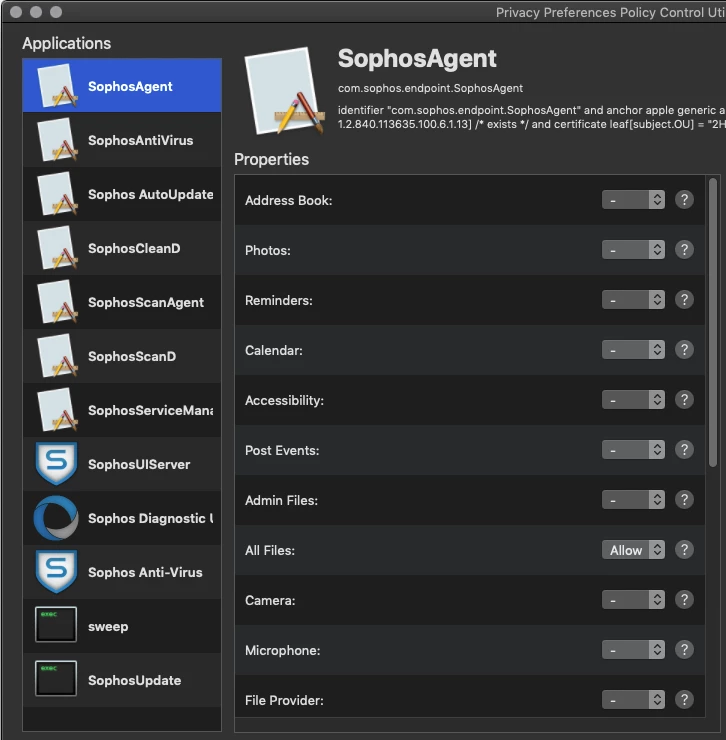The height and width of the screenshot is (740, 726).
Task: Select SophosScanD name in the list
Action: coord(132,356)
